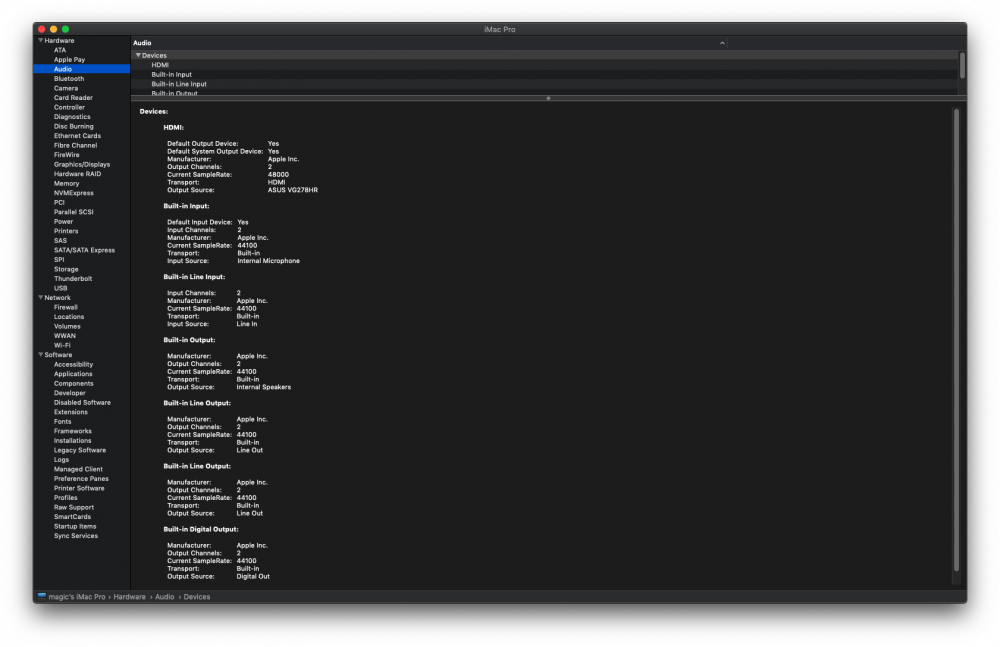Click magic's iMac Pro in path bar
Viewport: 1000px width, 647px height.
pyautogui.click(x=77, y=597)
